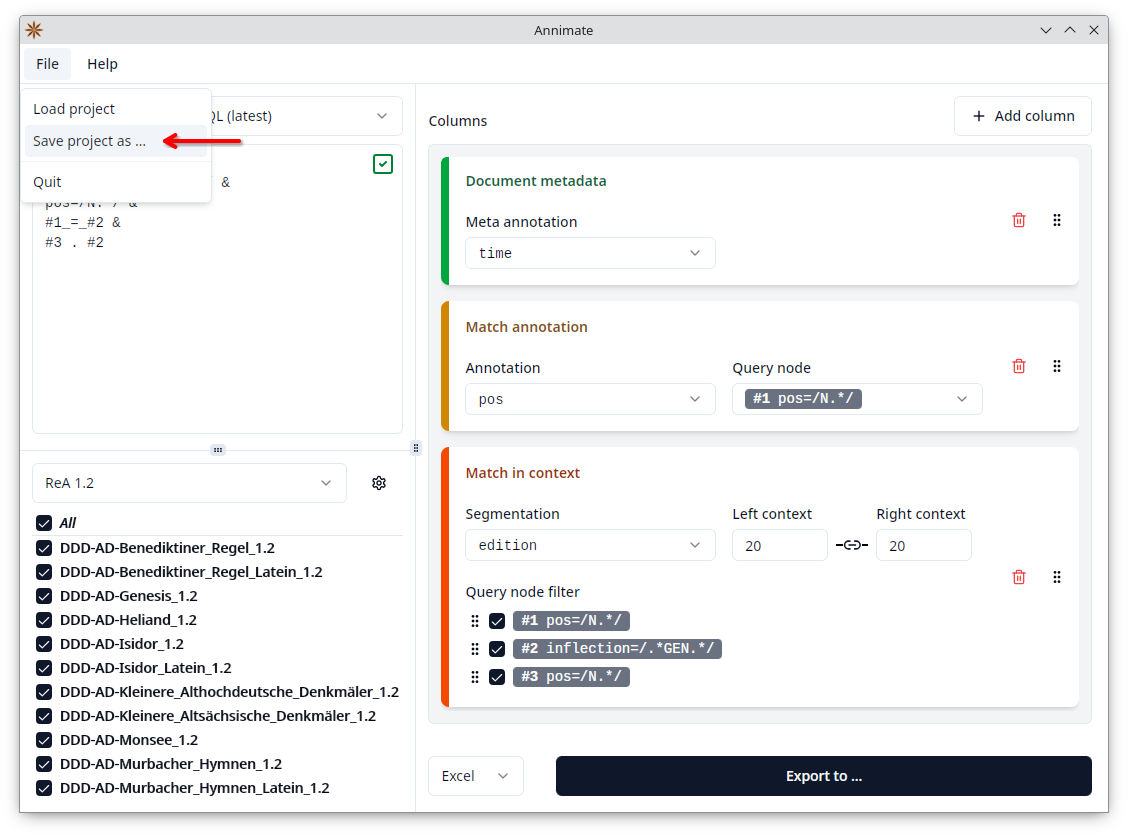Toggle the #2 inflection=/.*GEN.*/ filter checkbox
The height and width of the screenshot is (836, 1128).
tap(497, 649)
